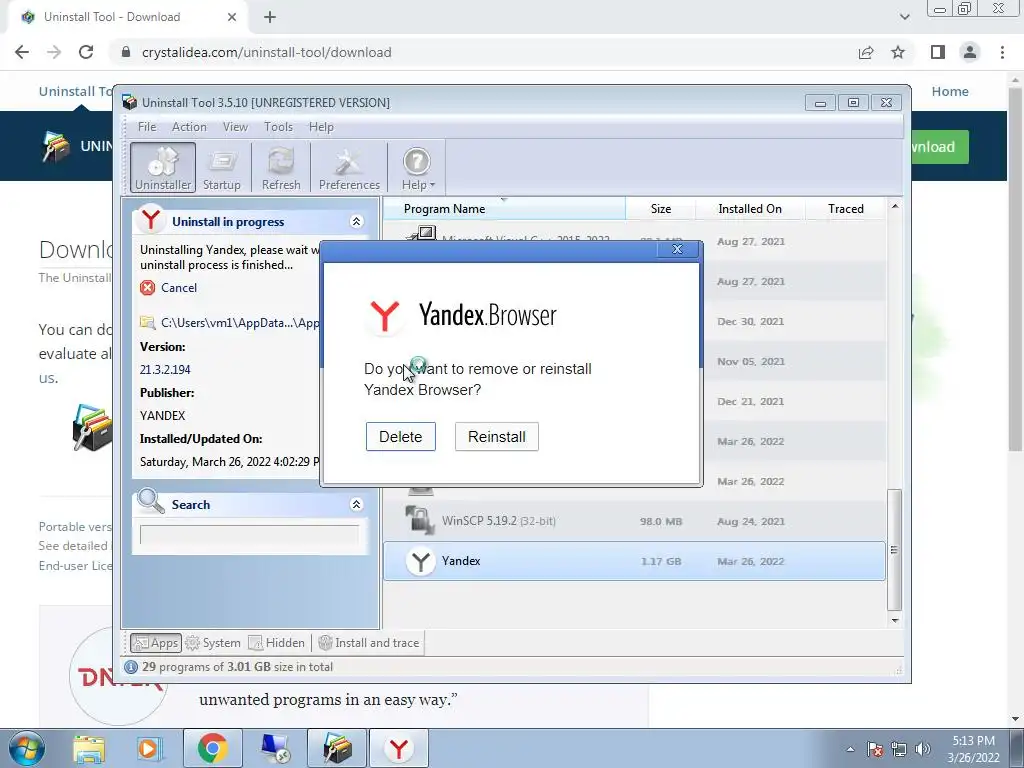Open Preferences from the toolbar
This screenshot has height=768, width=1024.
coord(349,168)
